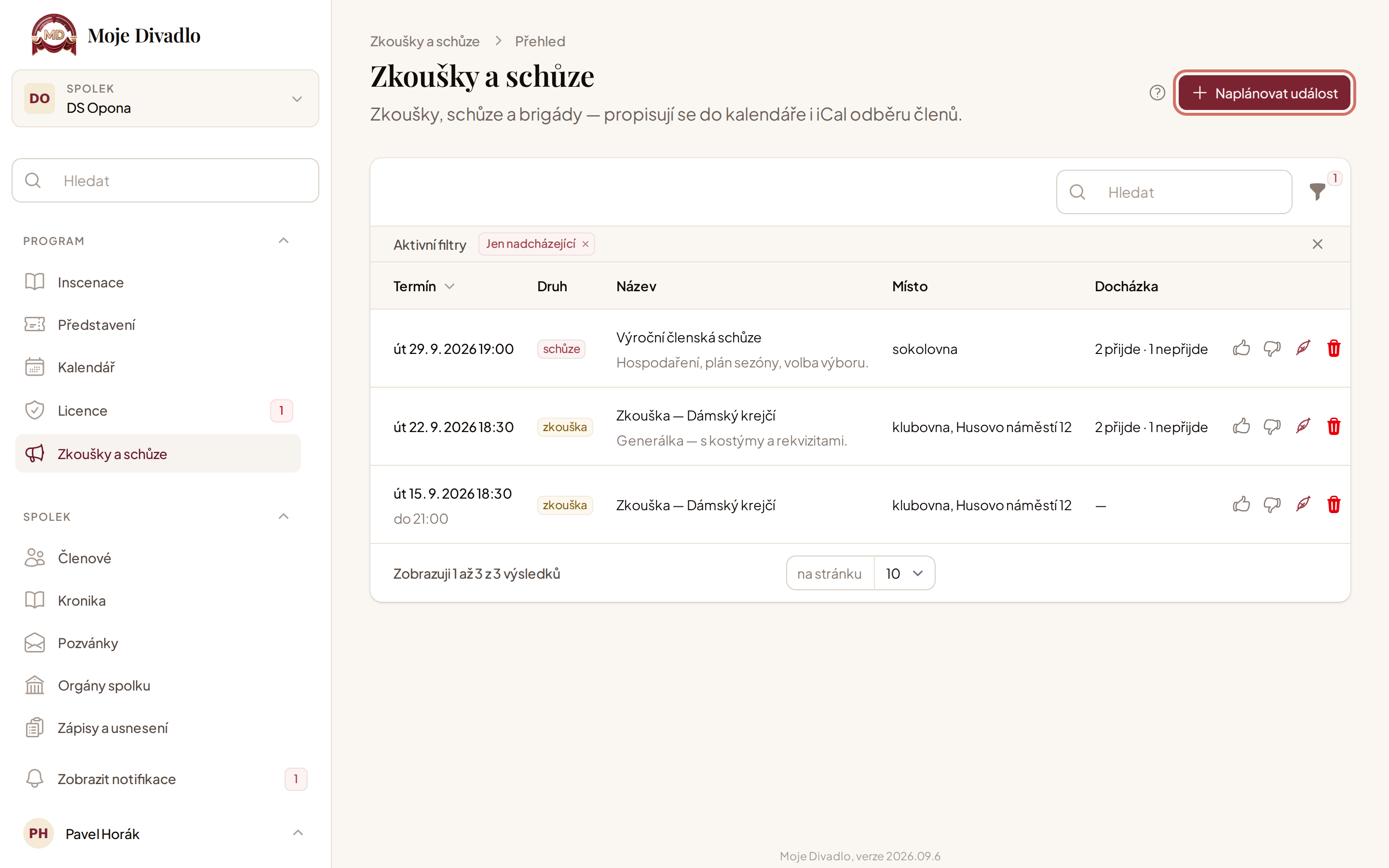Click the Zkoušky a schůze breadcrumb link
This screenshot has height=868, width=1389.
[425, 41]
